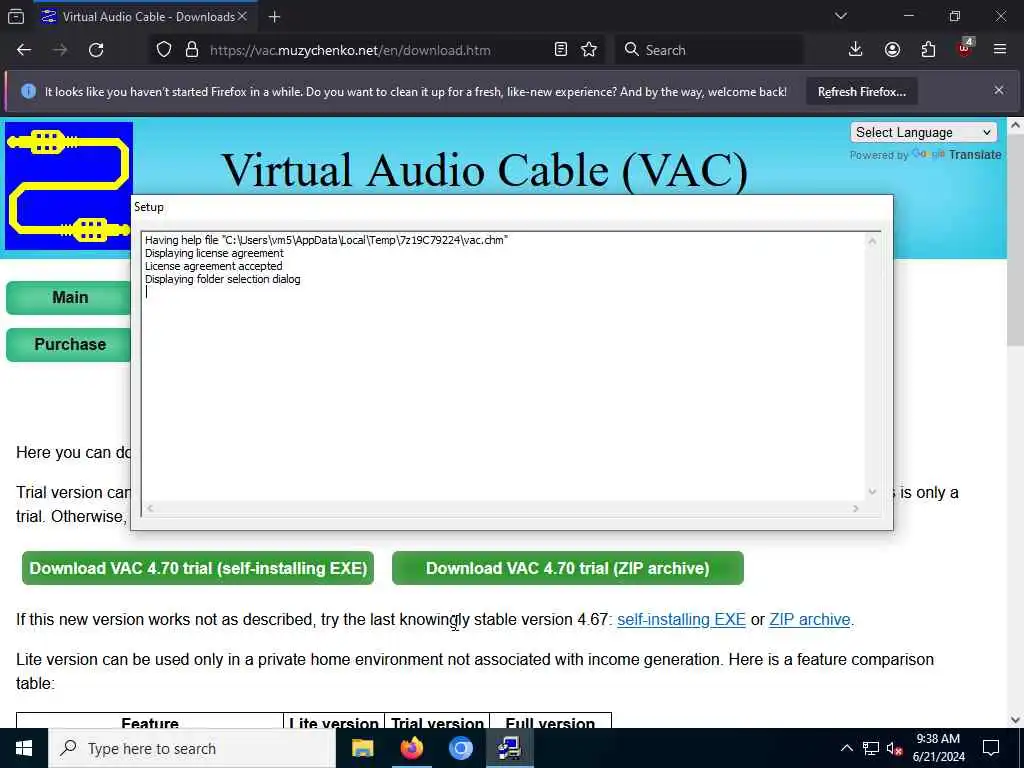1024x768 pixels.
Task: Click Setup log scroll up arrow
Action: point(872,241)
